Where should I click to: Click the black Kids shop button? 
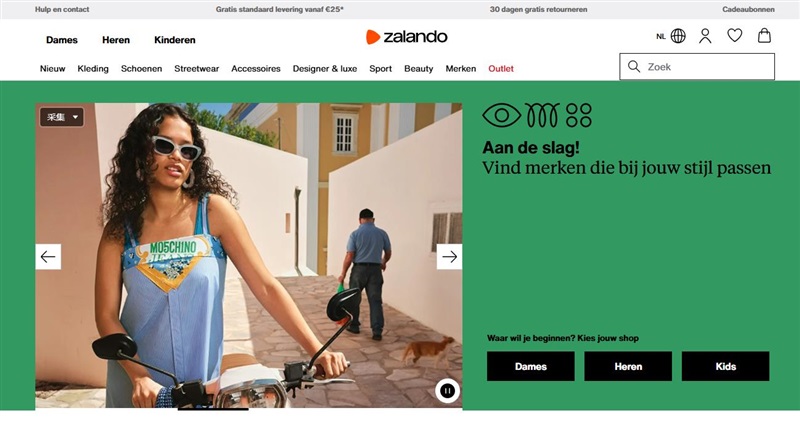(x=726, y=366)
